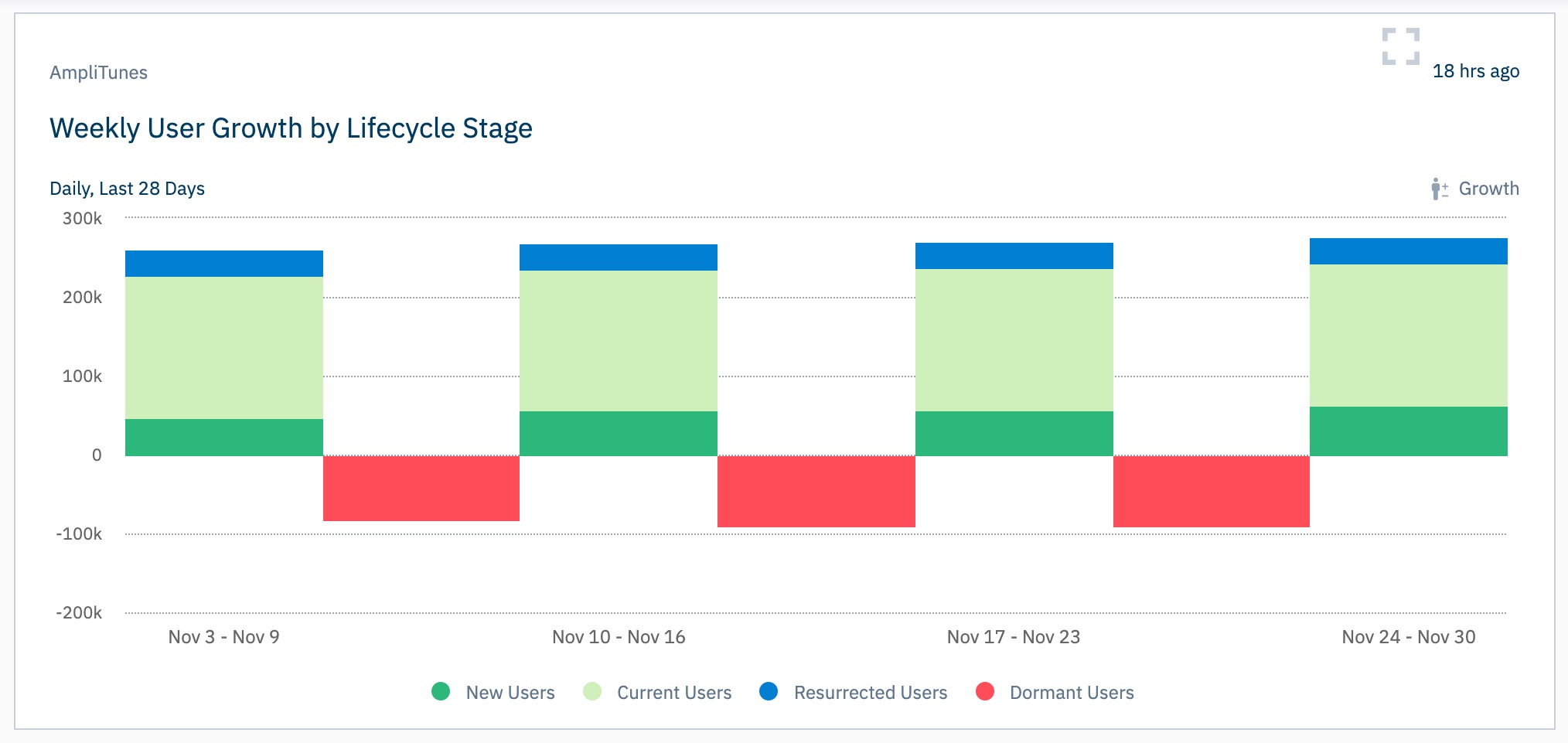1568x743 pixels.
Task: Open the AmpliTunes project link
Action: click(97, 72)
